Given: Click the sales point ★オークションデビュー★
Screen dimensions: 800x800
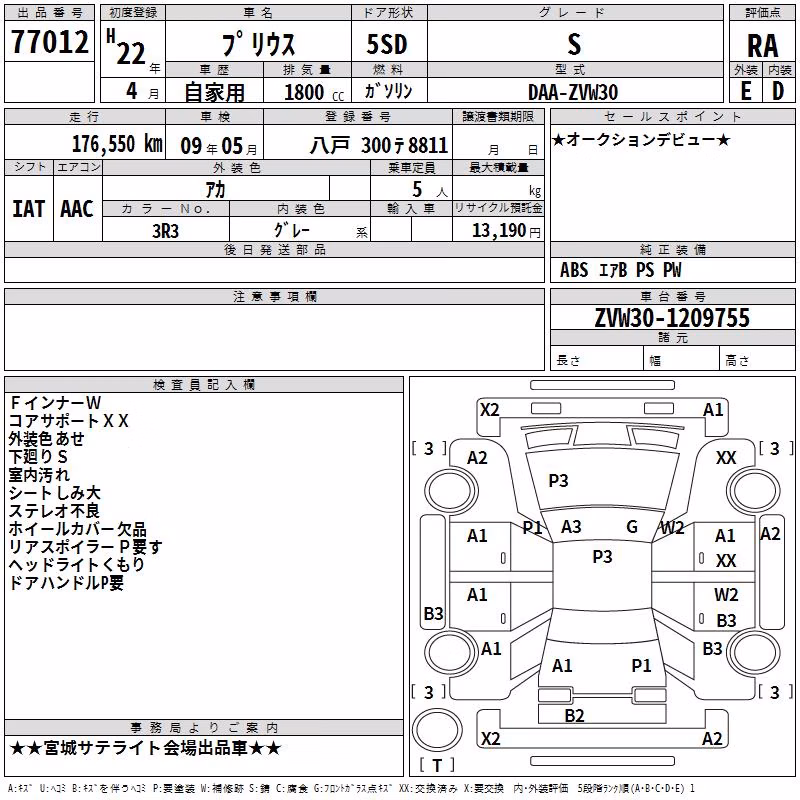Looking at the screenshot, I should (641, 139).
